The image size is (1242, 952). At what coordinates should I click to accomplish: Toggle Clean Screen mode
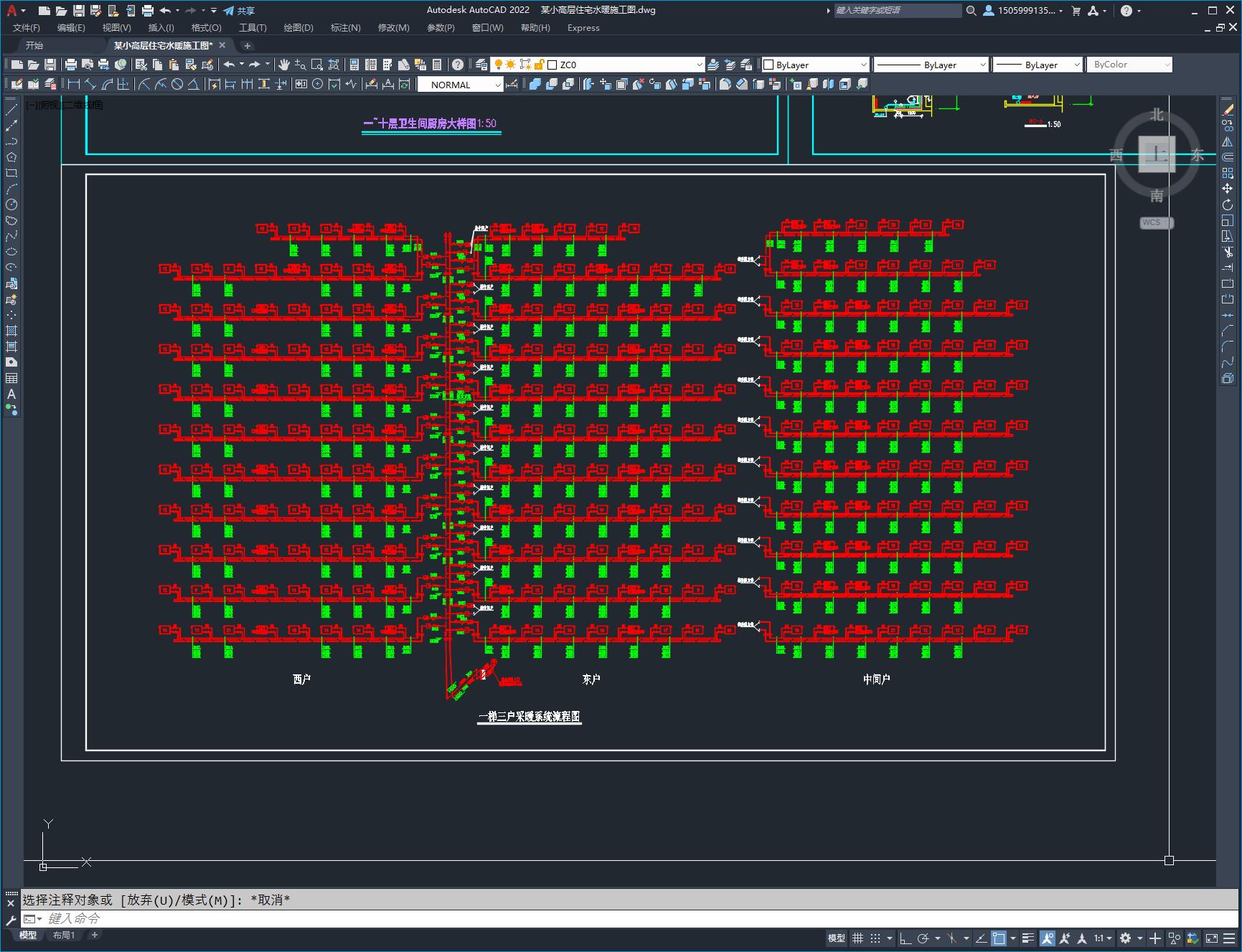pos(1212,938)
